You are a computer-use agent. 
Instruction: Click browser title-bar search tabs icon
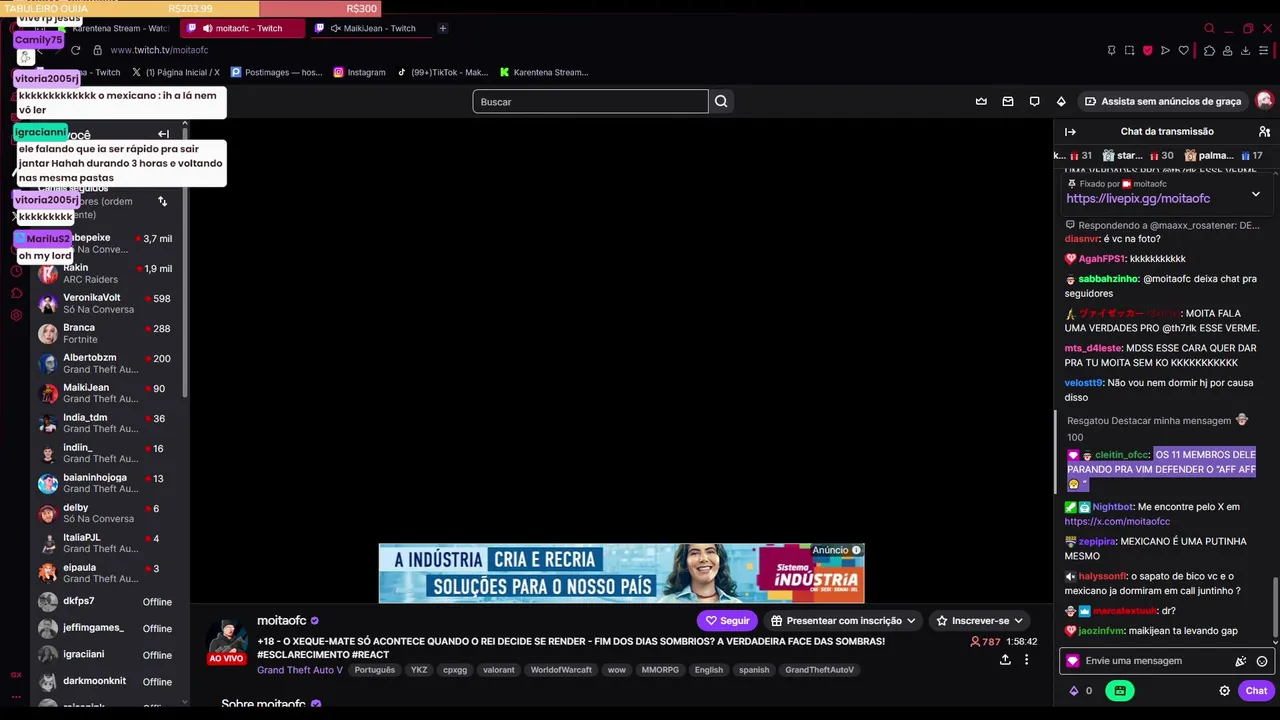[1209, 28]
